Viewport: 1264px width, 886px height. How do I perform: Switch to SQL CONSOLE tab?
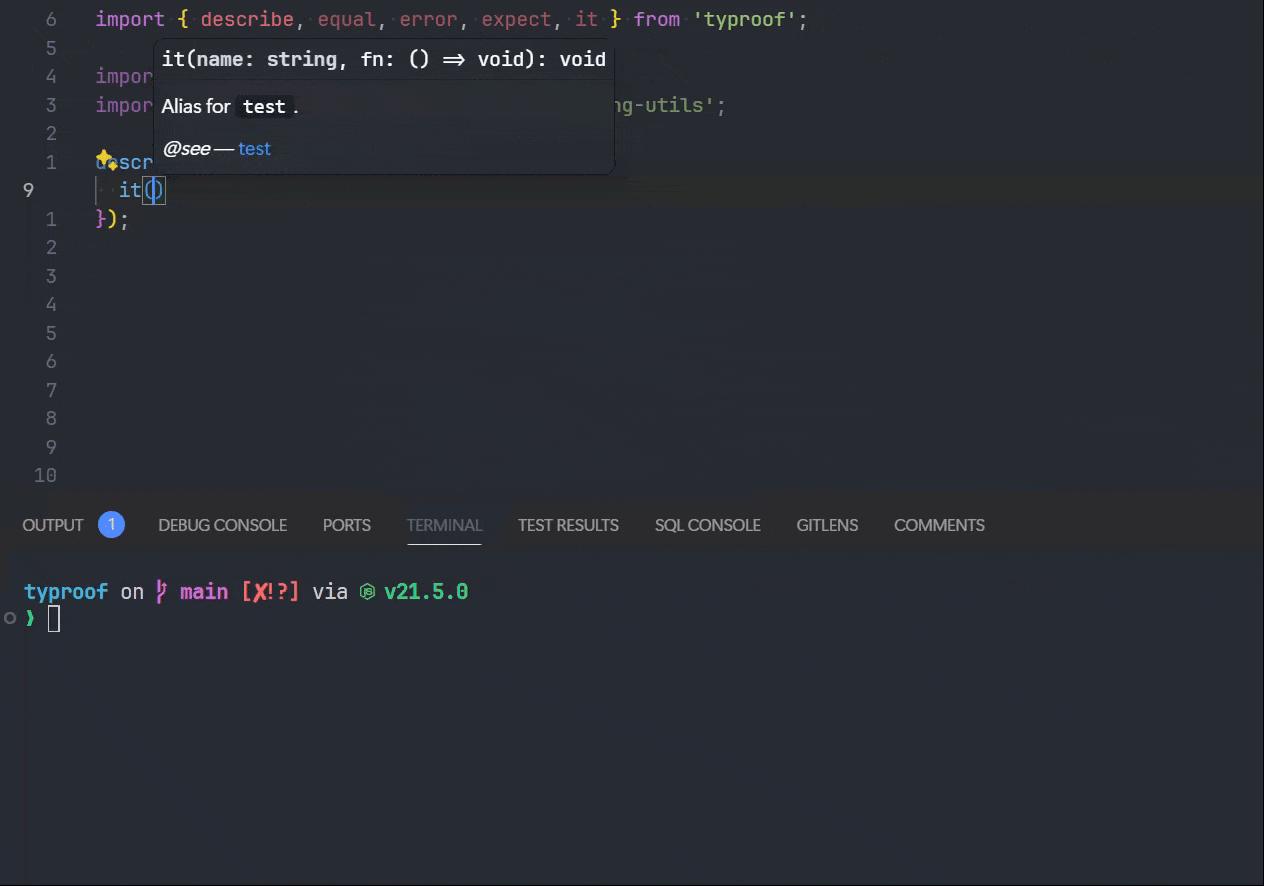pyautogui.click(x=707, y=525)
